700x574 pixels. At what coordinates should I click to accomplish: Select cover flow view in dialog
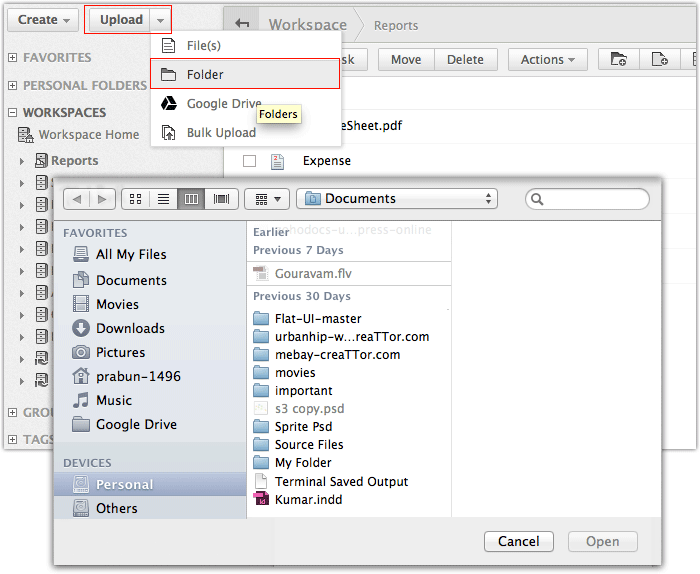click(x=221, y=199)
